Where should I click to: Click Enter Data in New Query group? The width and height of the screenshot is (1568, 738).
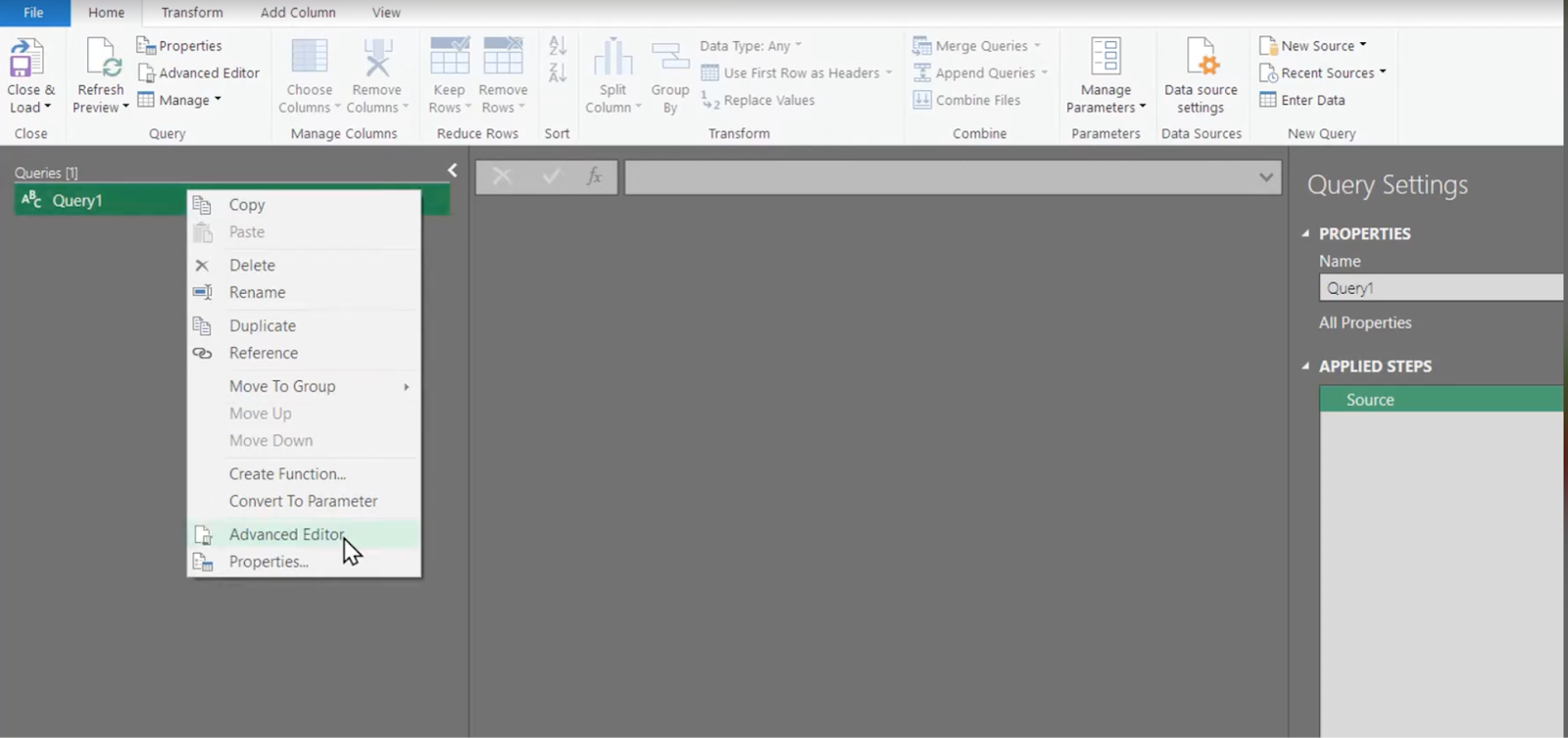coord(1302,100)
